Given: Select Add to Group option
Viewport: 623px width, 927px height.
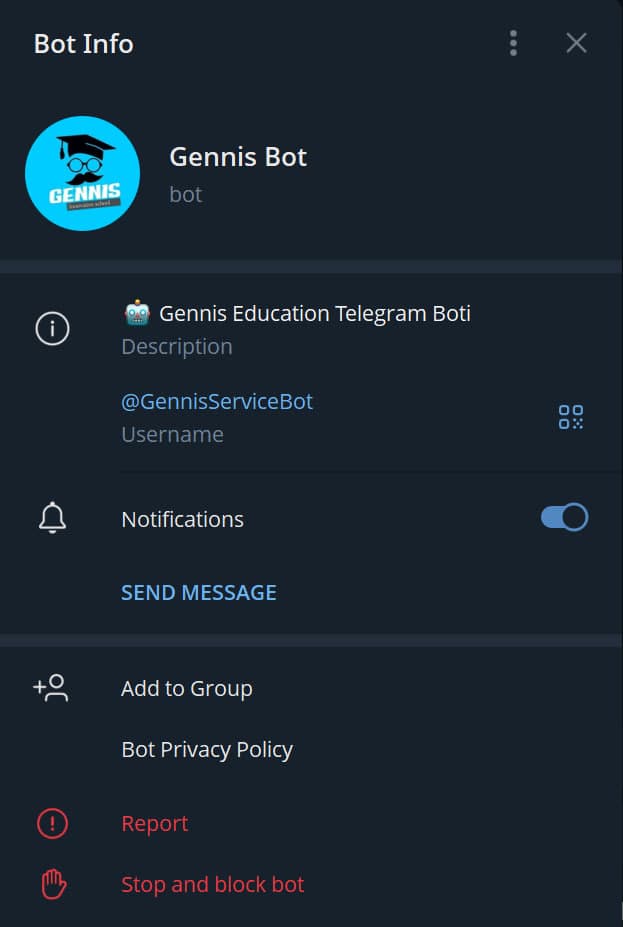Looking at the screenshot, I should 186,688.
